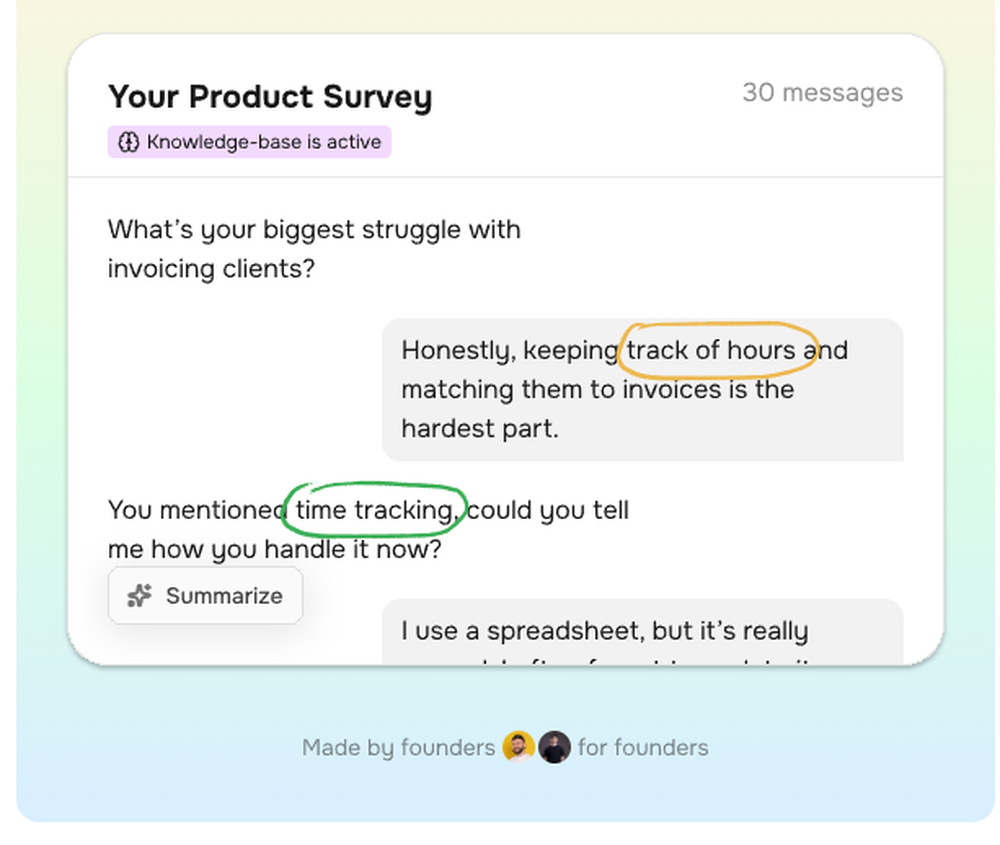Select the "What's your biggest struggle with" question line
1000x845 pixels.
pyautogui.click(x=314, y=229)
